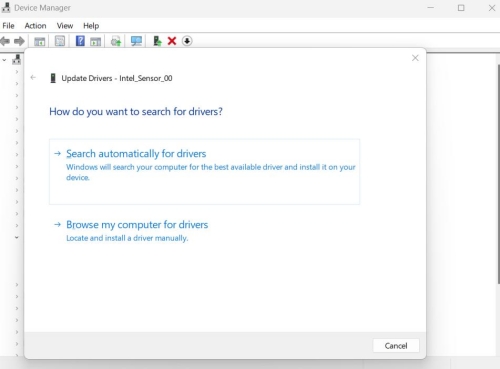
Task: Minimize the Device Manager window
Action: point(431,8)
